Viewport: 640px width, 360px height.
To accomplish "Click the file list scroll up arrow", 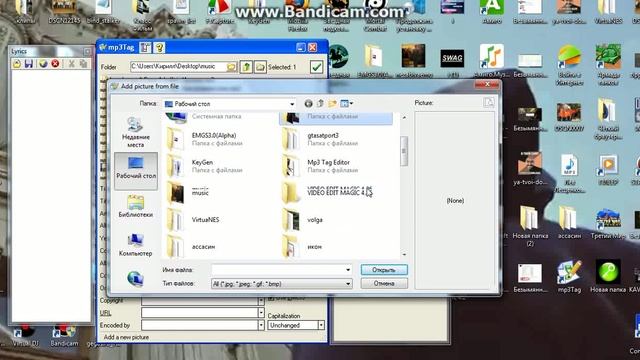I will point(404,118).
